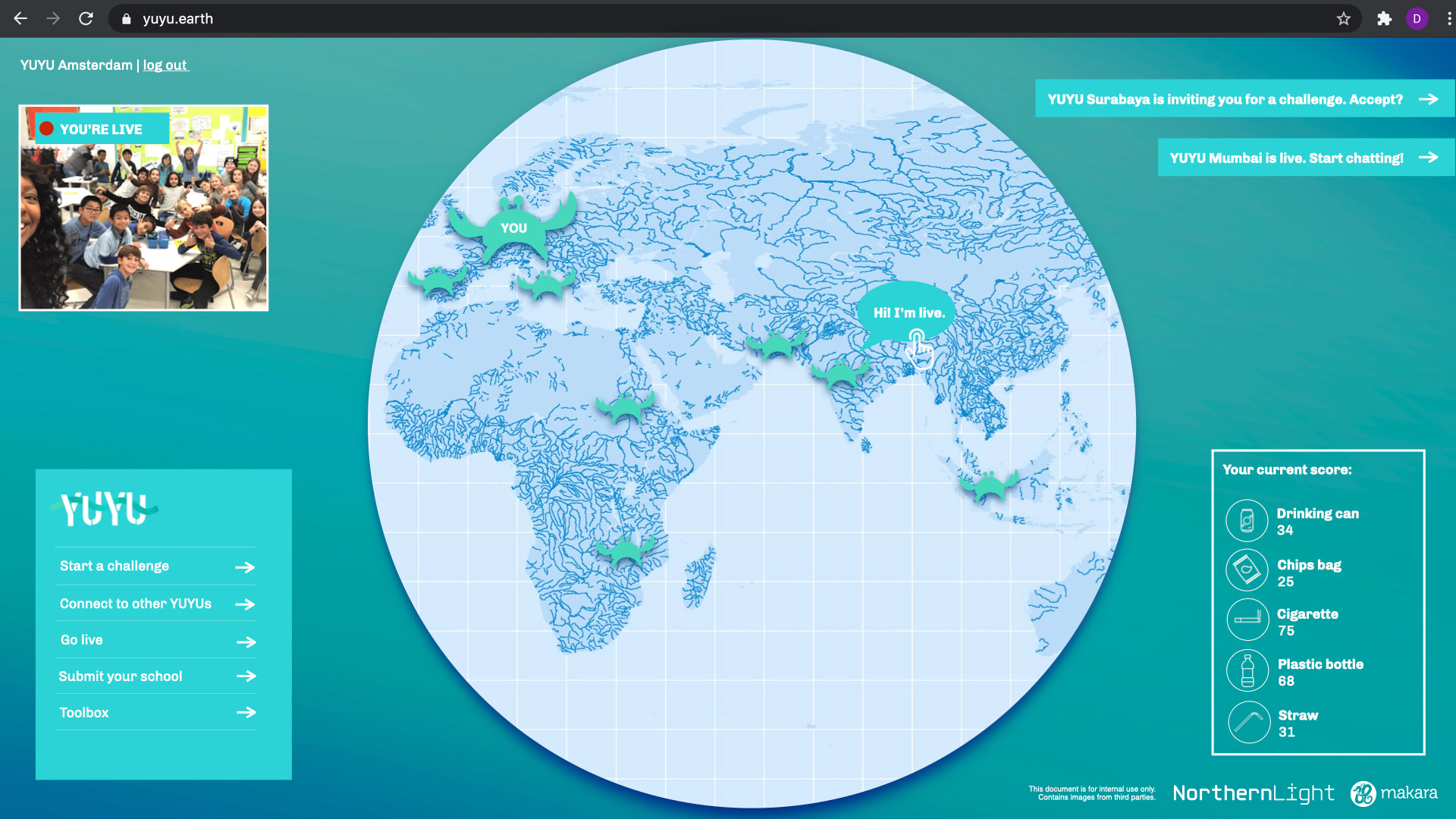Open Submit your school
Screen dimensions: 1456x819
point(155,676)
